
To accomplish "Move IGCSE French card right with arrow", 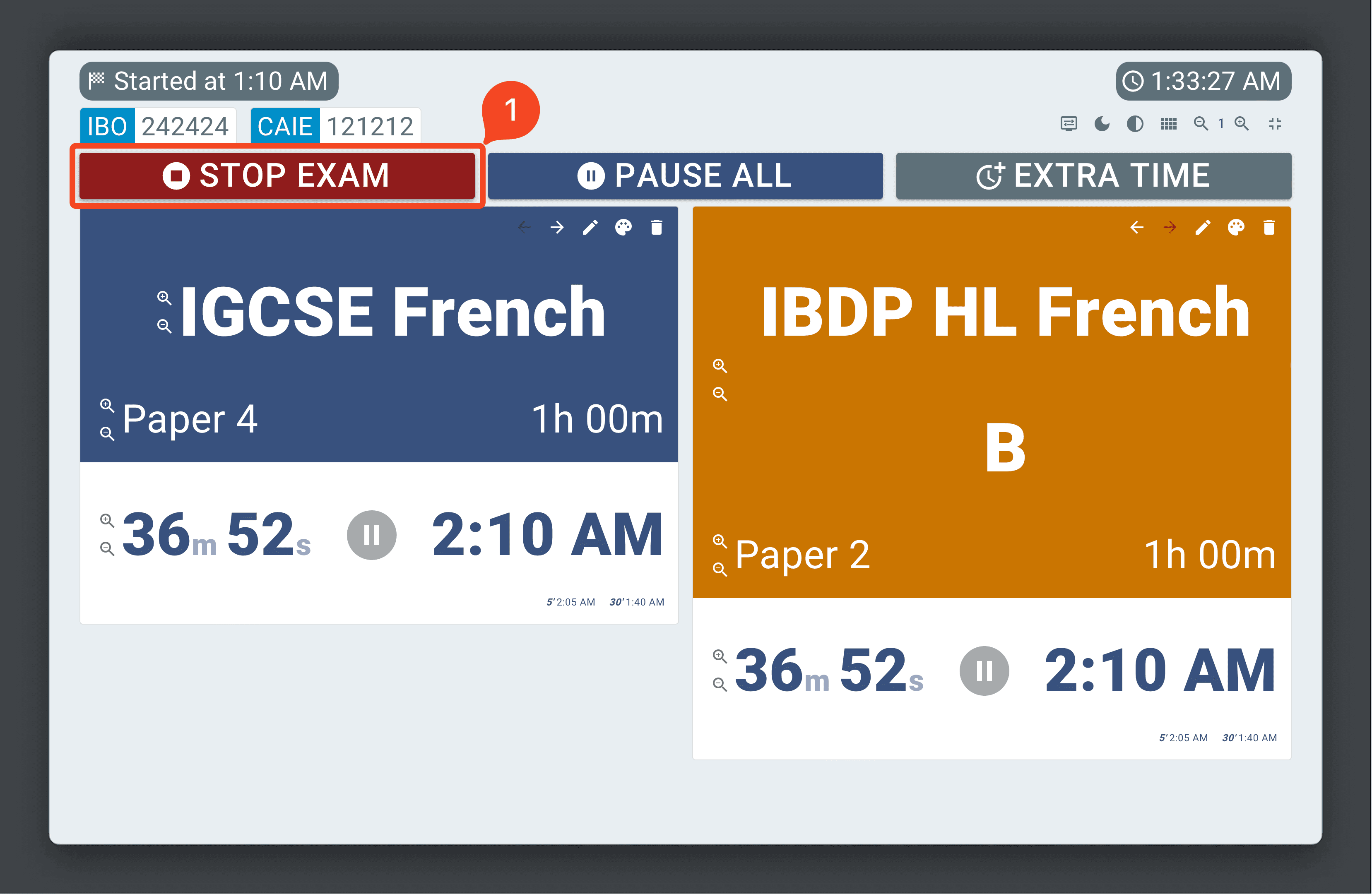I will pyautogui.click(x=557, y=227).
